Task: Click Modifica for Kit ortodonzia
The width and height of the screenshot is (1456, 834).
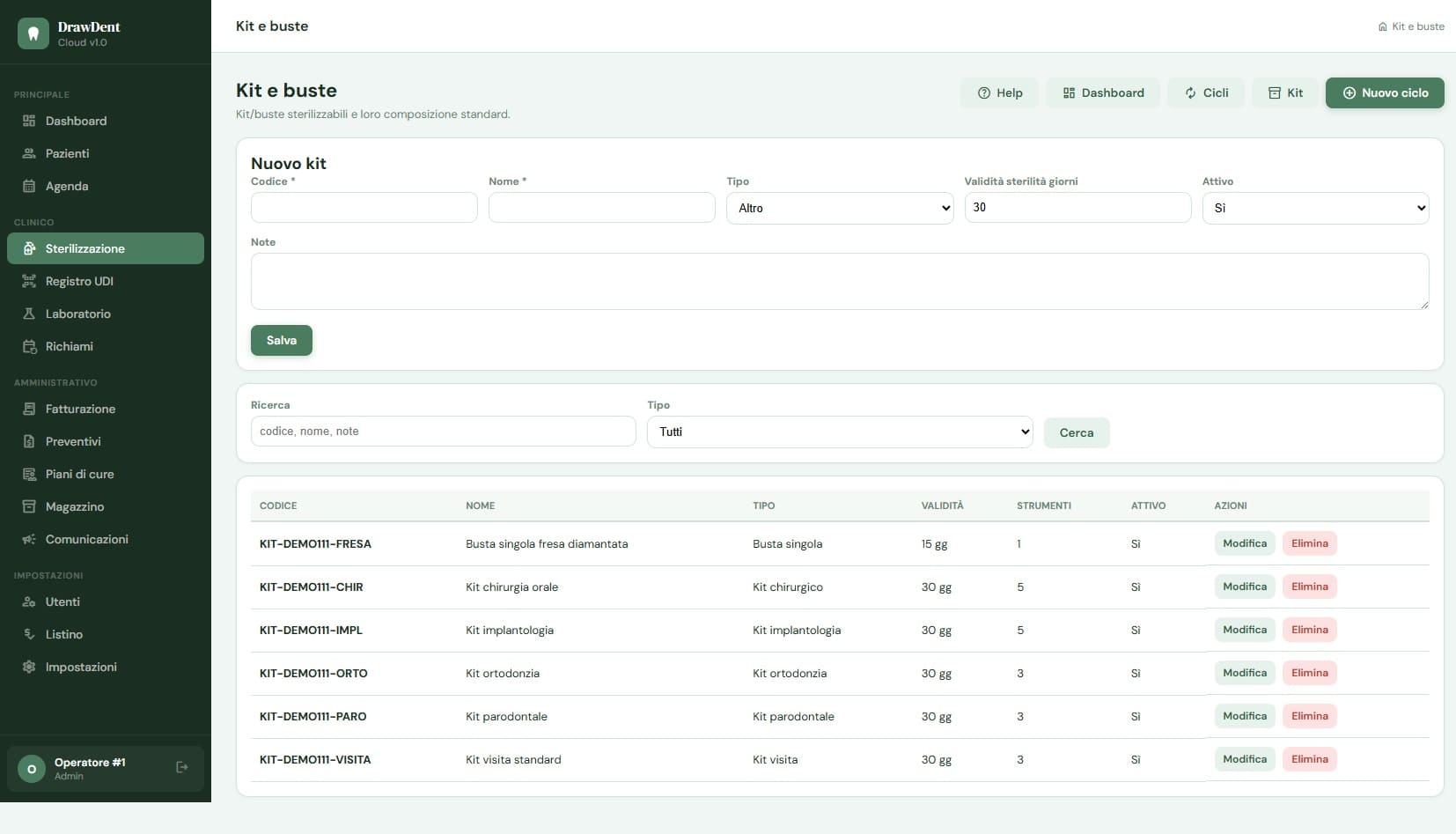Action: click(1245, 673)
